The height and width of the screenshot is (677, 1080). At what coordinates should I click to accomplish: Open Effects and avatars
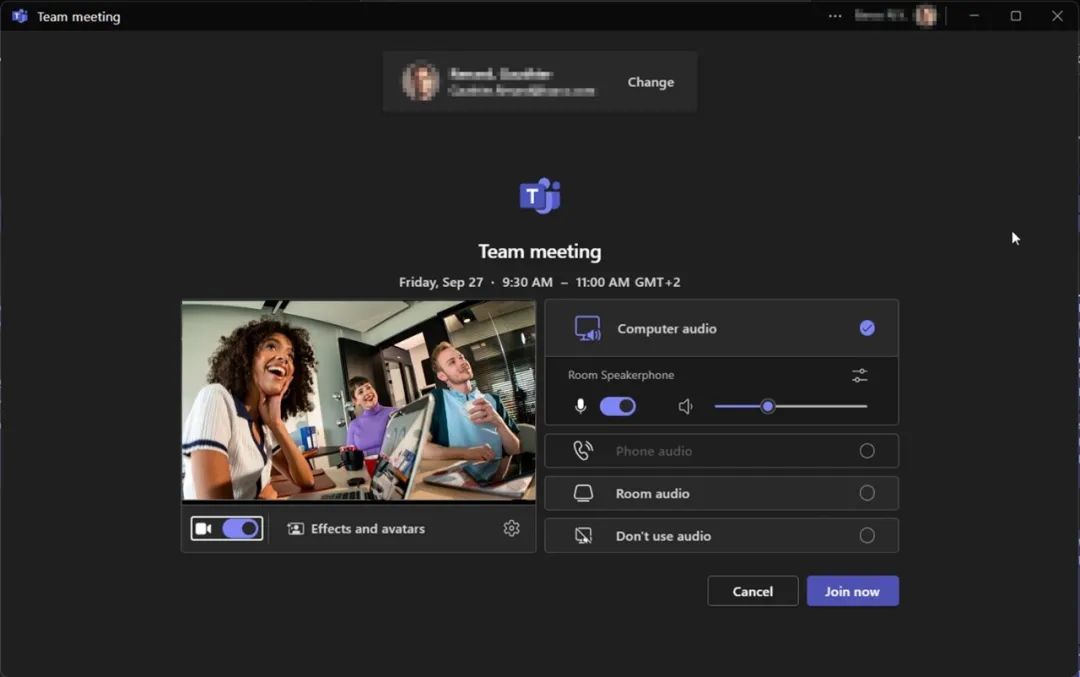coord(356,529)
